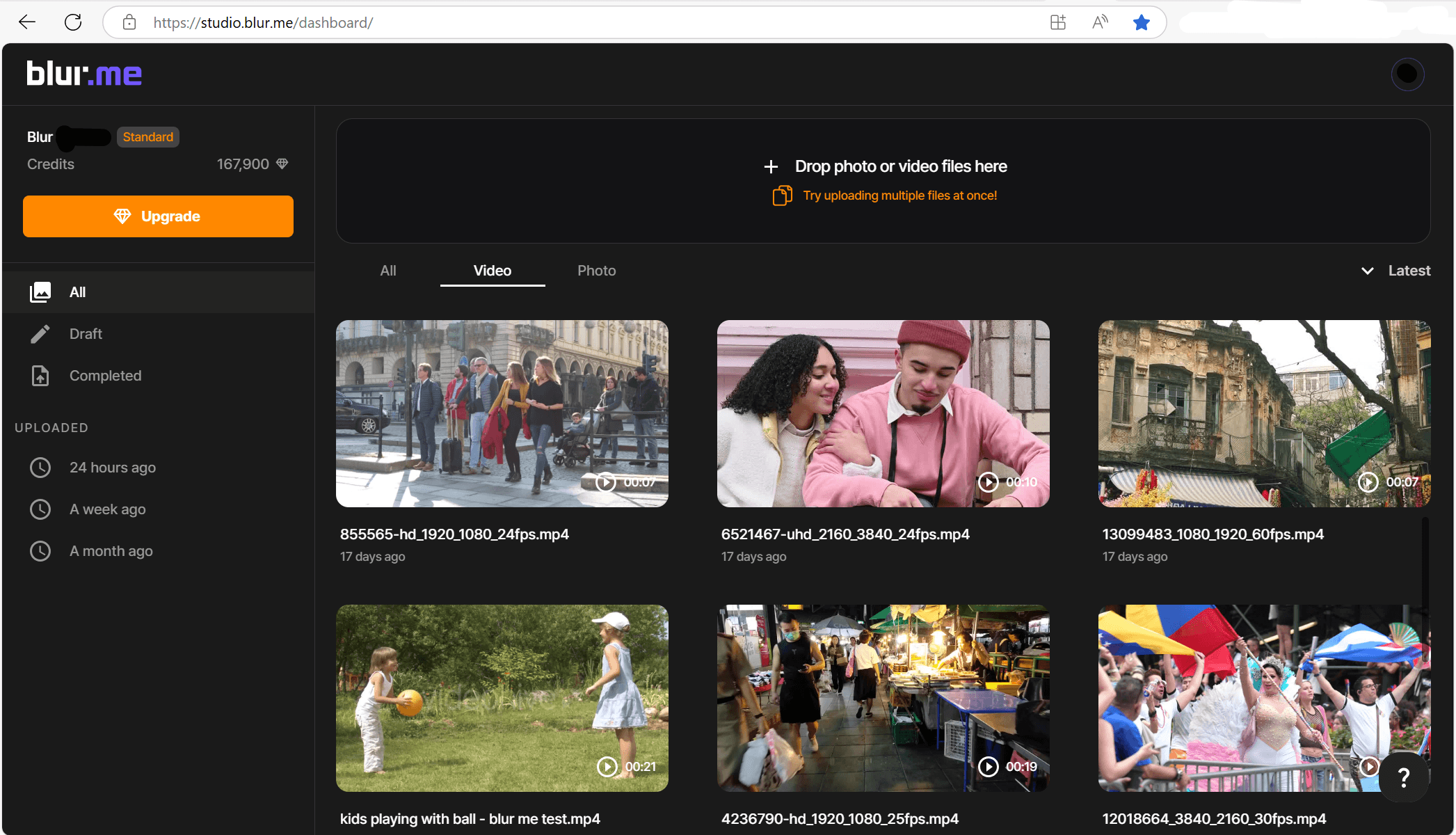Image resolution: width=1456 pixels, height=835 pixels.
Task: Switch to the All media tab
Action: [388, 271]
